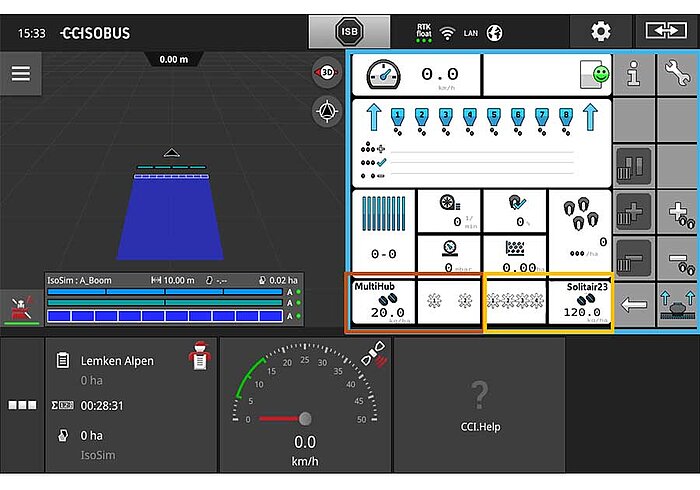Toggle seeding section number 8

pos(566,119)
